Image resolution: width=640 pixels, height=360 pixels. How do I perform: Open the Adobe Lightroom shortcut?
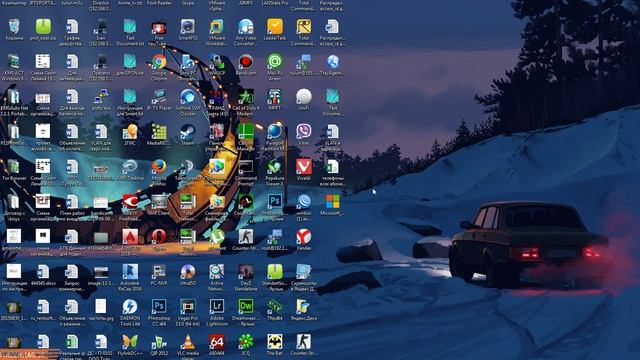217,307
